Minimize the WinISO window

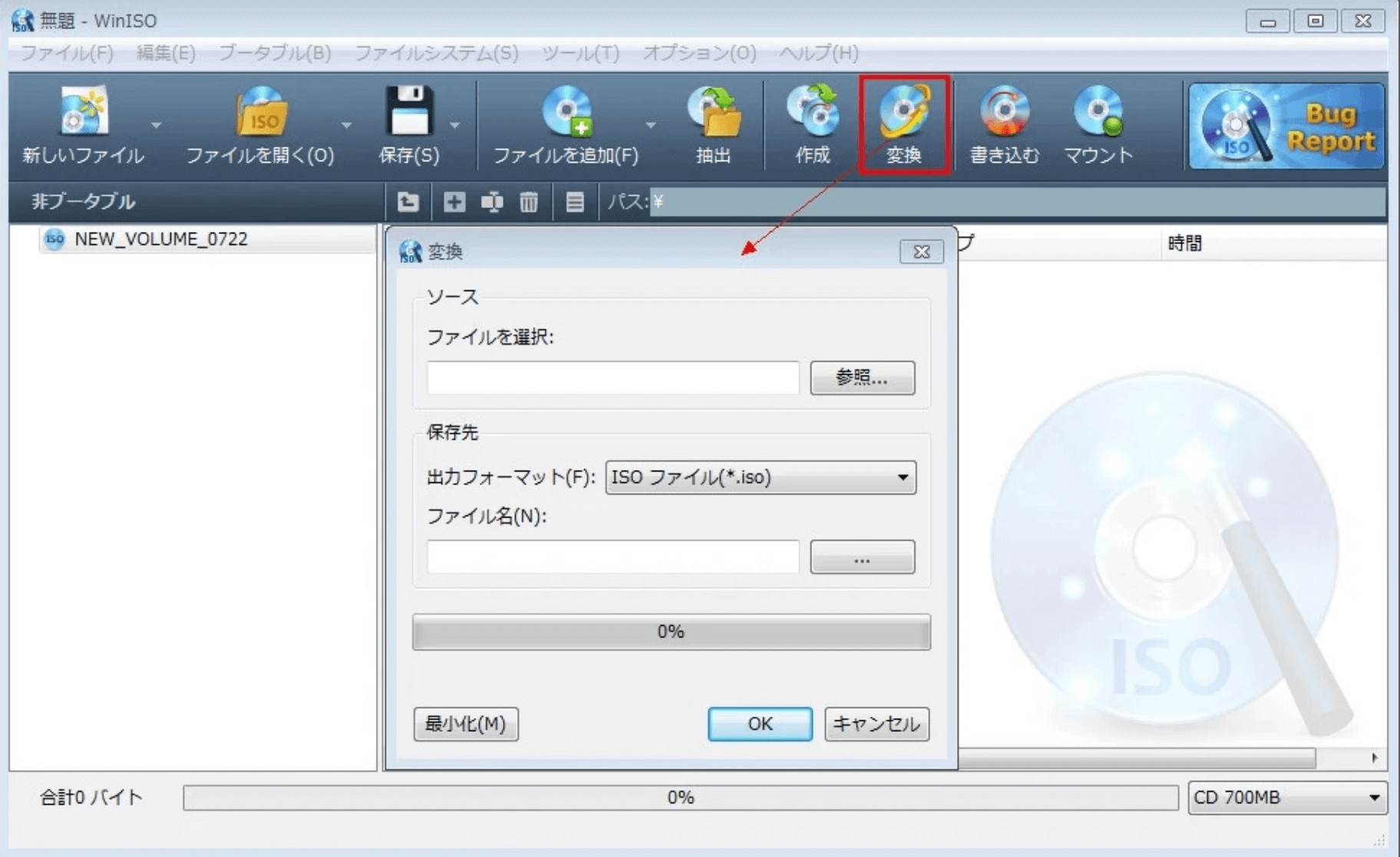click(1267, 21)
